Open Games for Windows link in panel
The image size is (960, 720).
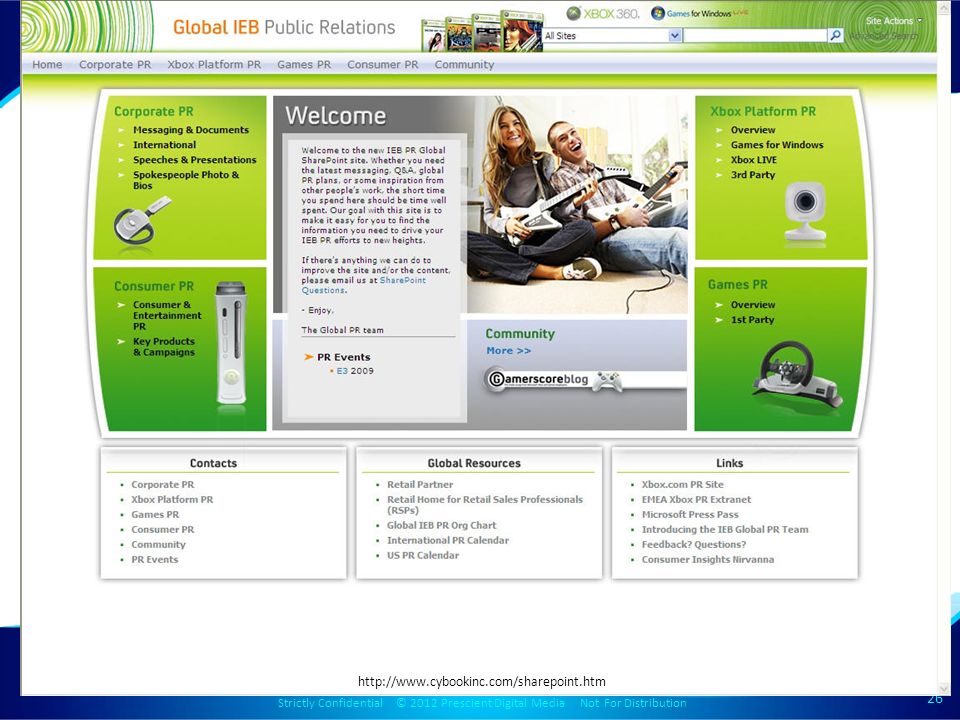pos(777,145)
